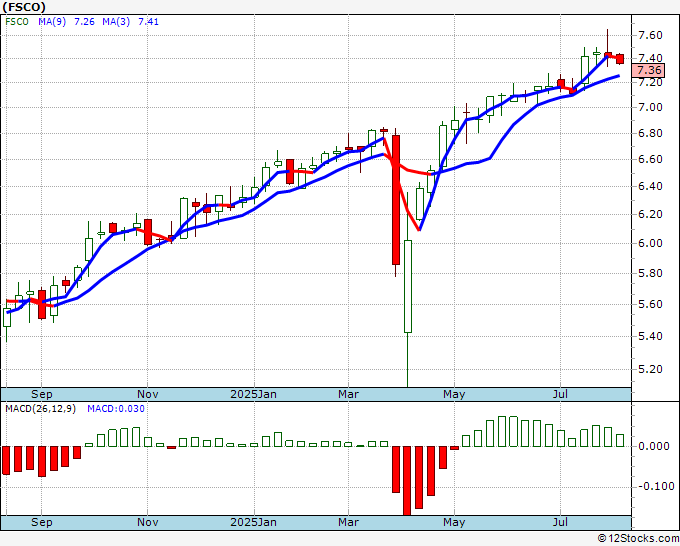Image resolution: width=680 pixels, height=546 pixels.
Task: Click Sep on the MACD panel time axis
Action: 42,522
